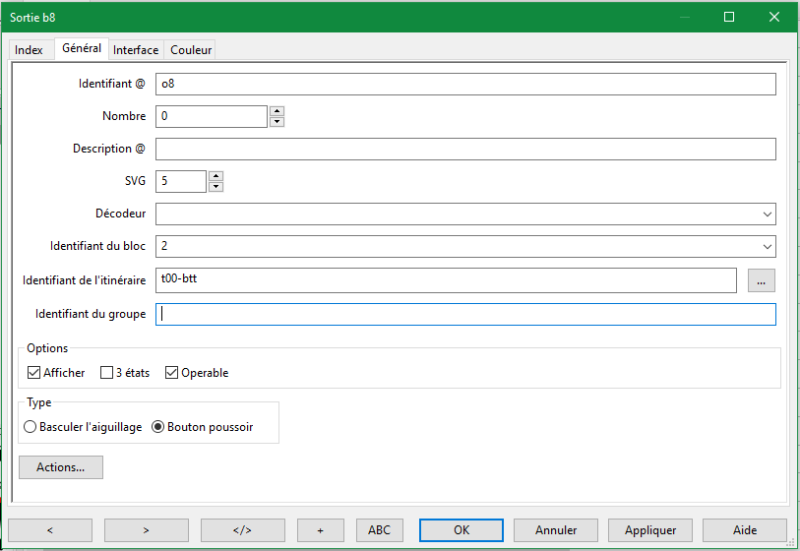Click the Actions... button
The image size is (800, 551).
(x=61, y=467)
